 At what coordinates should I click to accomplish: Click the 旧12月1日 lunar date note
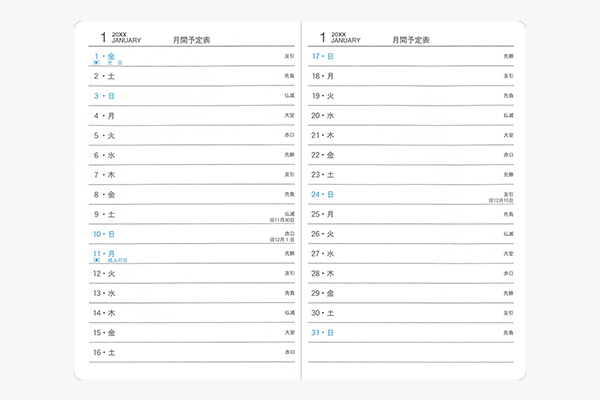click(x=283, y=240)
